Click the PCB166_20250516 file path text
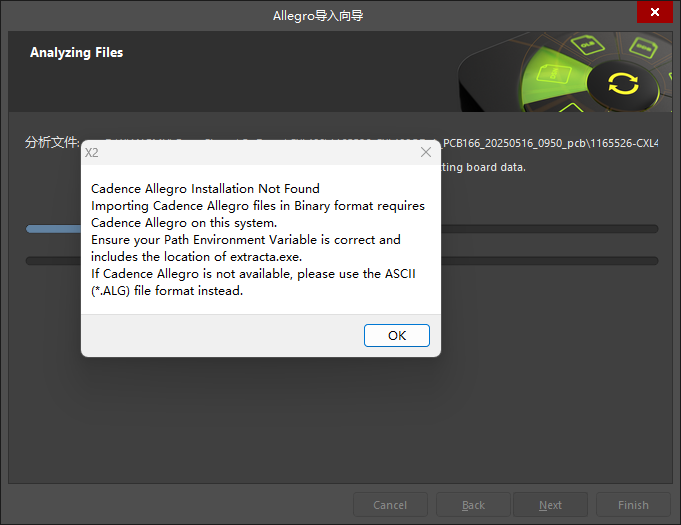 point(550,143)
